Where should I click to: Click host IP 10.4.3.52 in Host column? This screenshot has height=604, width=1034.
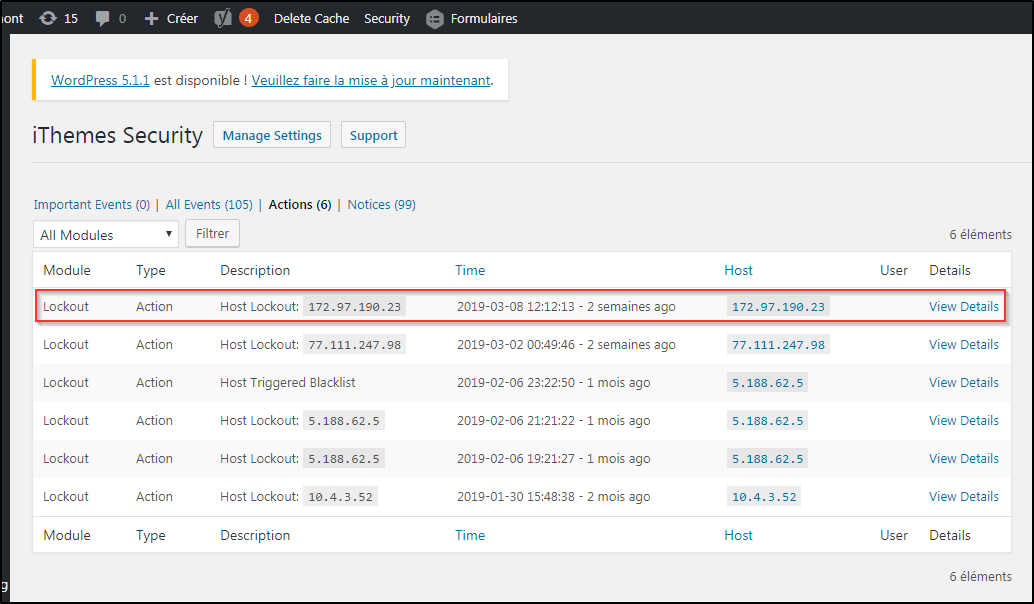[764, 497]
